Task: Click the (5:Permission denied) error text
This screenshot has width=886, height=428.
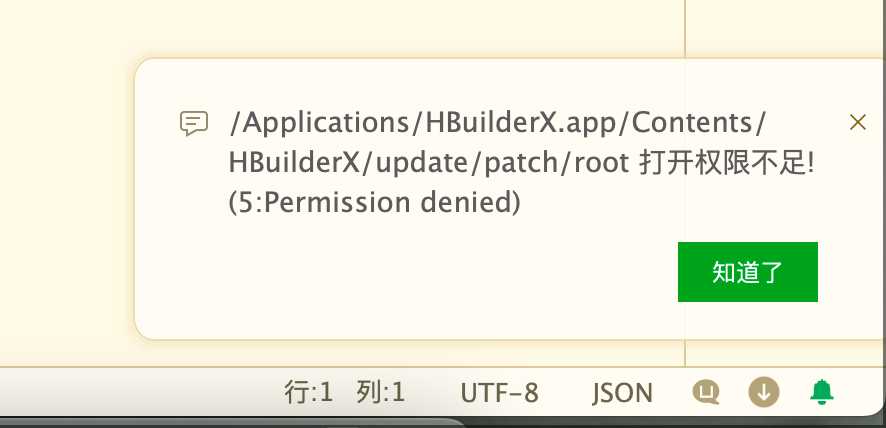Action: [375, 202]
